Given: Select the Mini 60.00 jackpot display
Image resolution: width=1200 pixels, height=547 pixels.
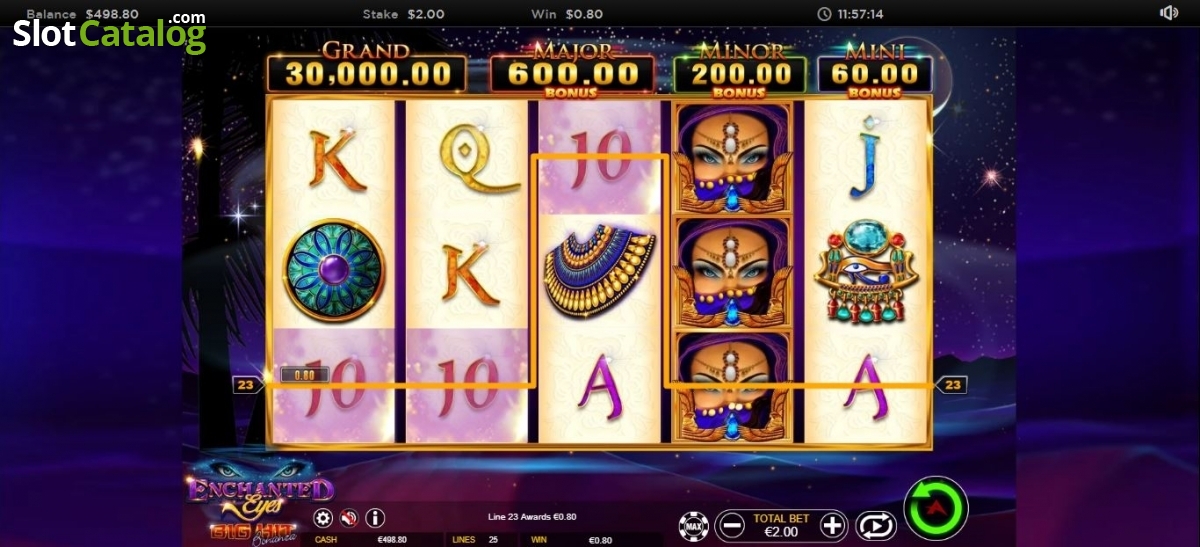Looking at the screenshot, I should point(875,70).
